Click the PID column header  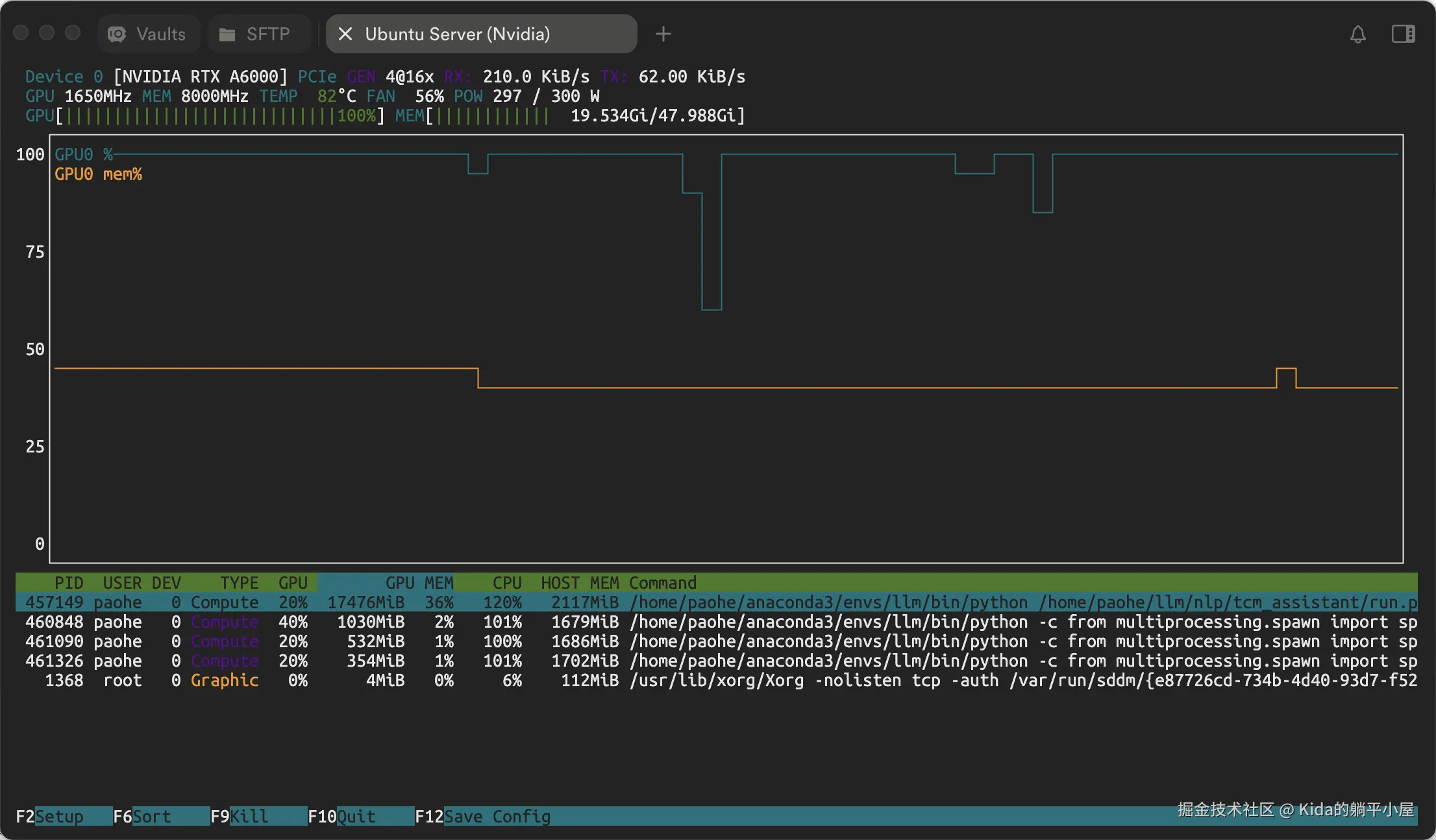pyautogui.click(x=68, y=583)
